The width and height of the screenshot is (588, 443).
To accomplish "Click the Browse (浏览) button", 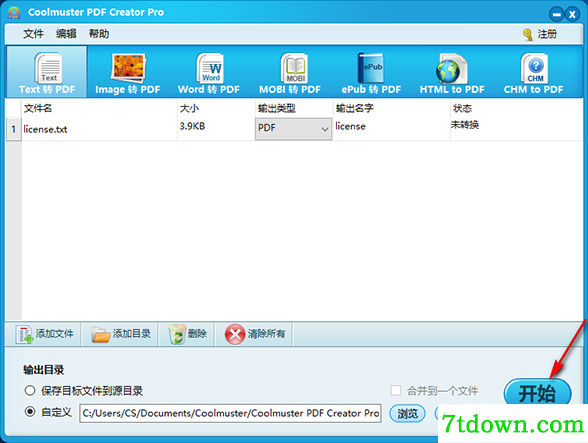I will [407, 413].
